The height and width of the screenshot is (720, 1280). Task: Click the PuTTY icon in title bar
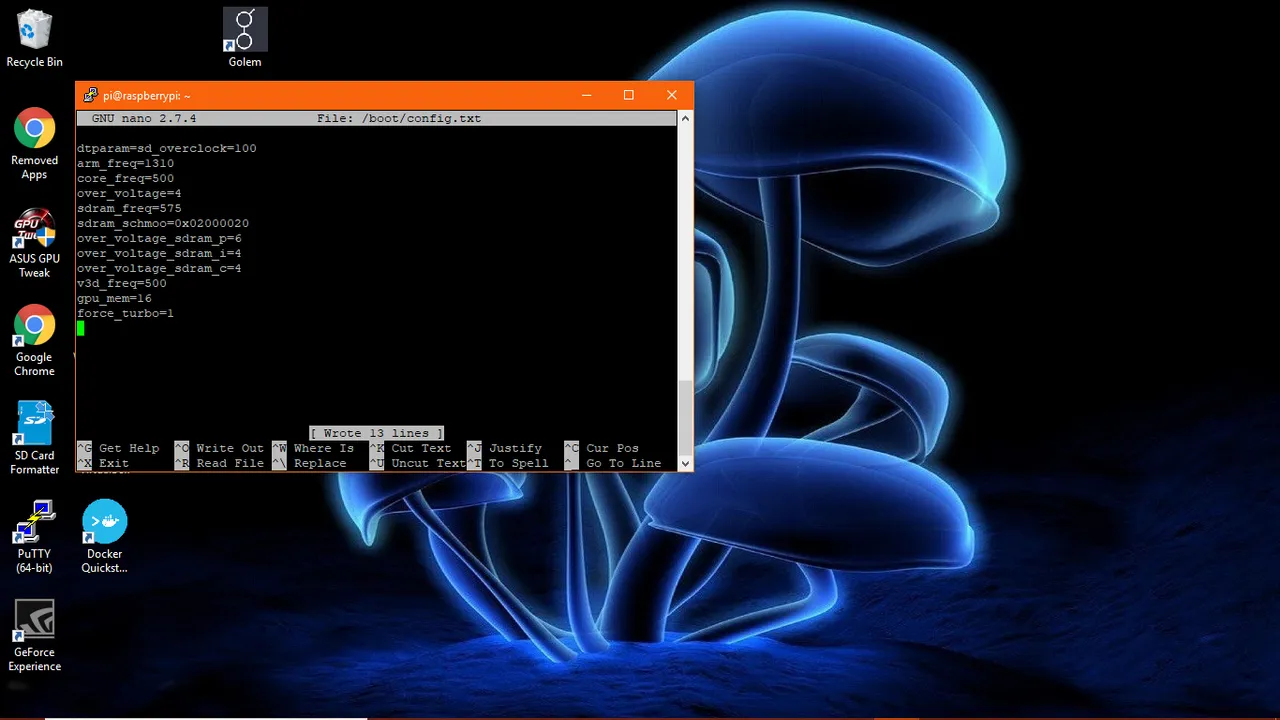pos(90,95)
